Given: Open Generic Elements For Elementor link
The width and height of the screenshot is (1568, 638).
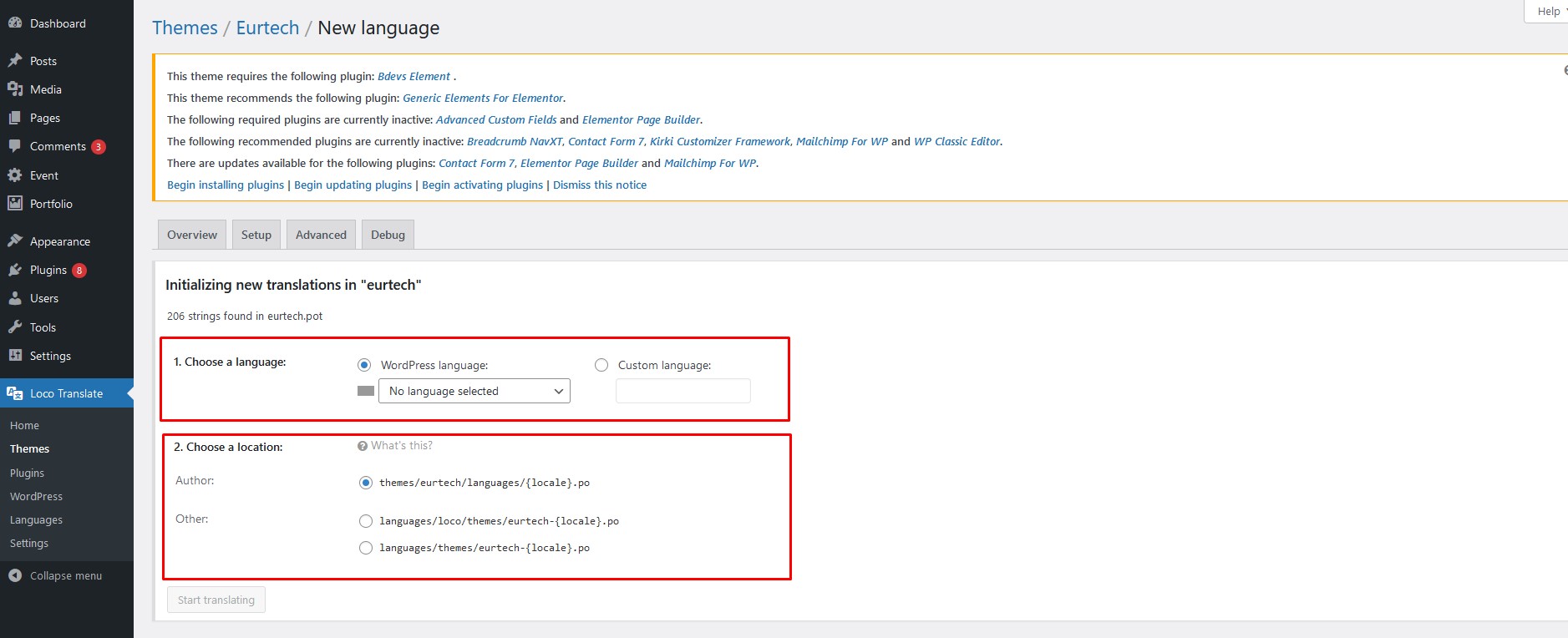Looking at the screenshot, I should pos(483,98).
